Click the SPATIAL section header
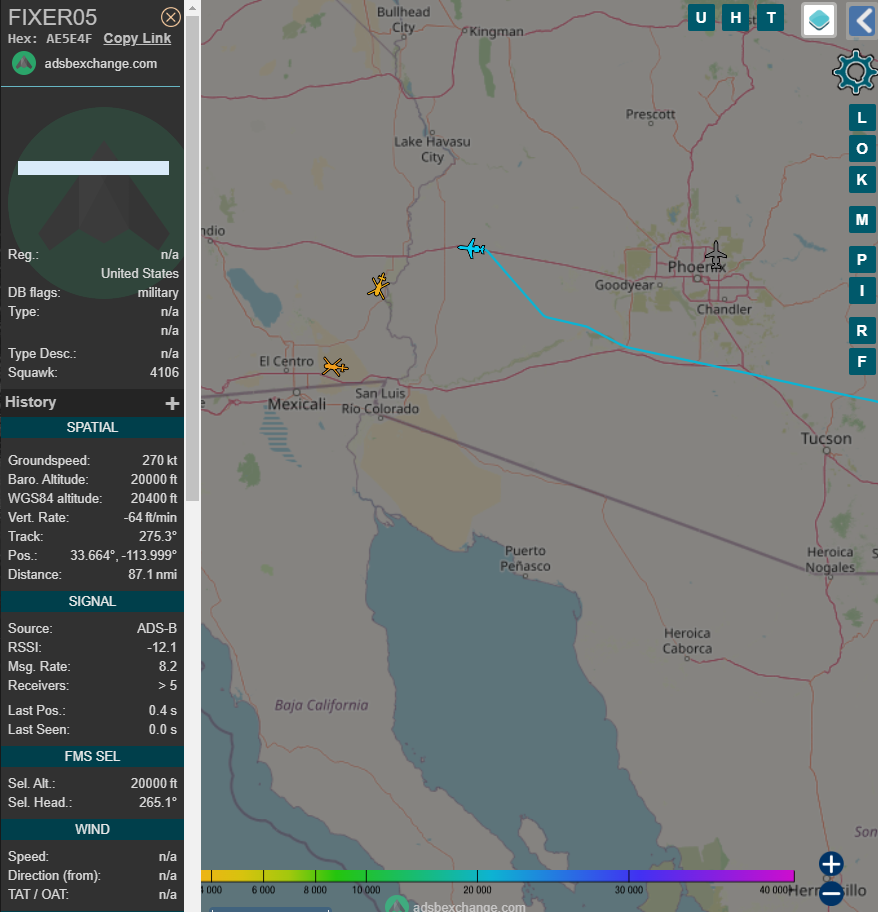 92,428
